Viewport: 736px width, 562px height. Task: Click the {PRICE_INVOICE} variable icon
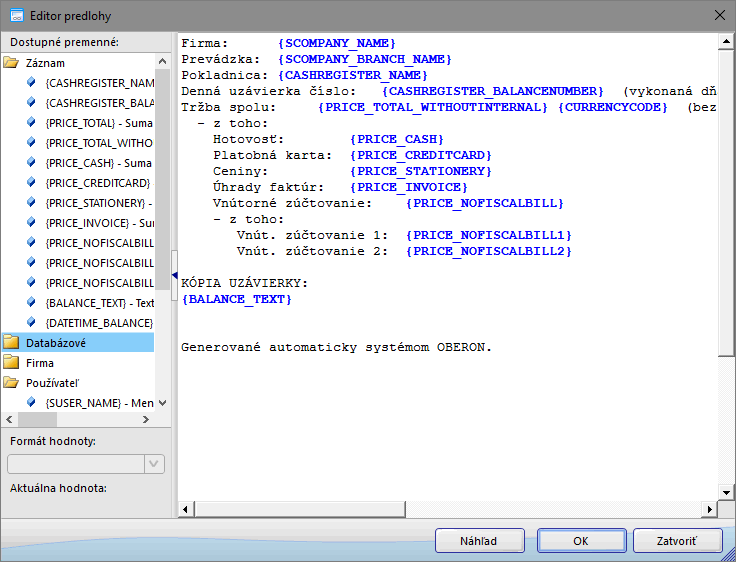click(32, 223)
